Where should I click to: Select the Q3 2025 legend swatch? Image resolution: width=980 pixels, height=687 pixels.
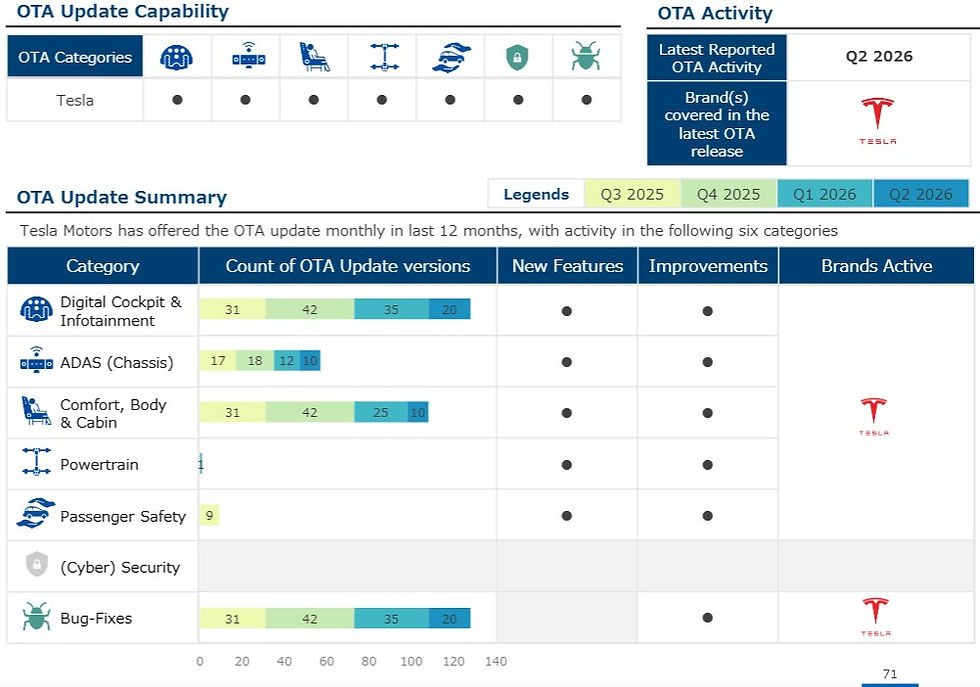[x=632, y=194]
